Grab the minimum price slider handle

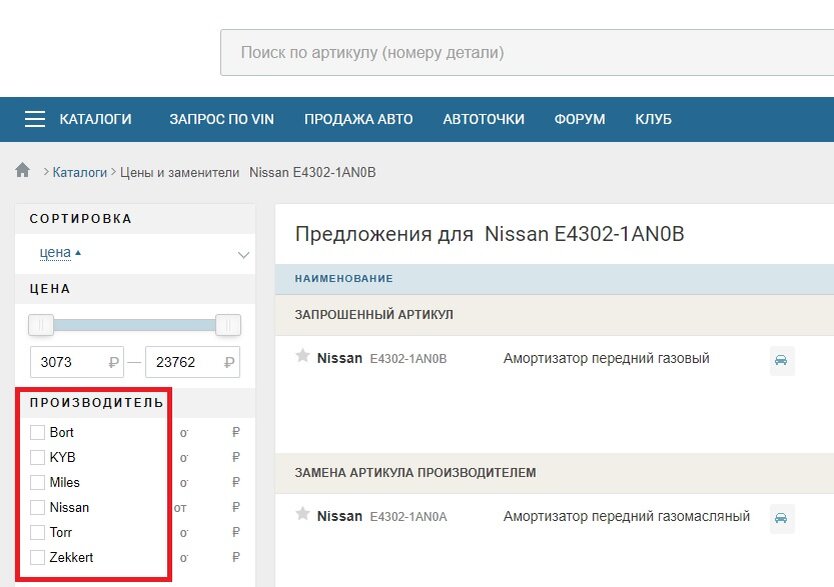(41, 325)
